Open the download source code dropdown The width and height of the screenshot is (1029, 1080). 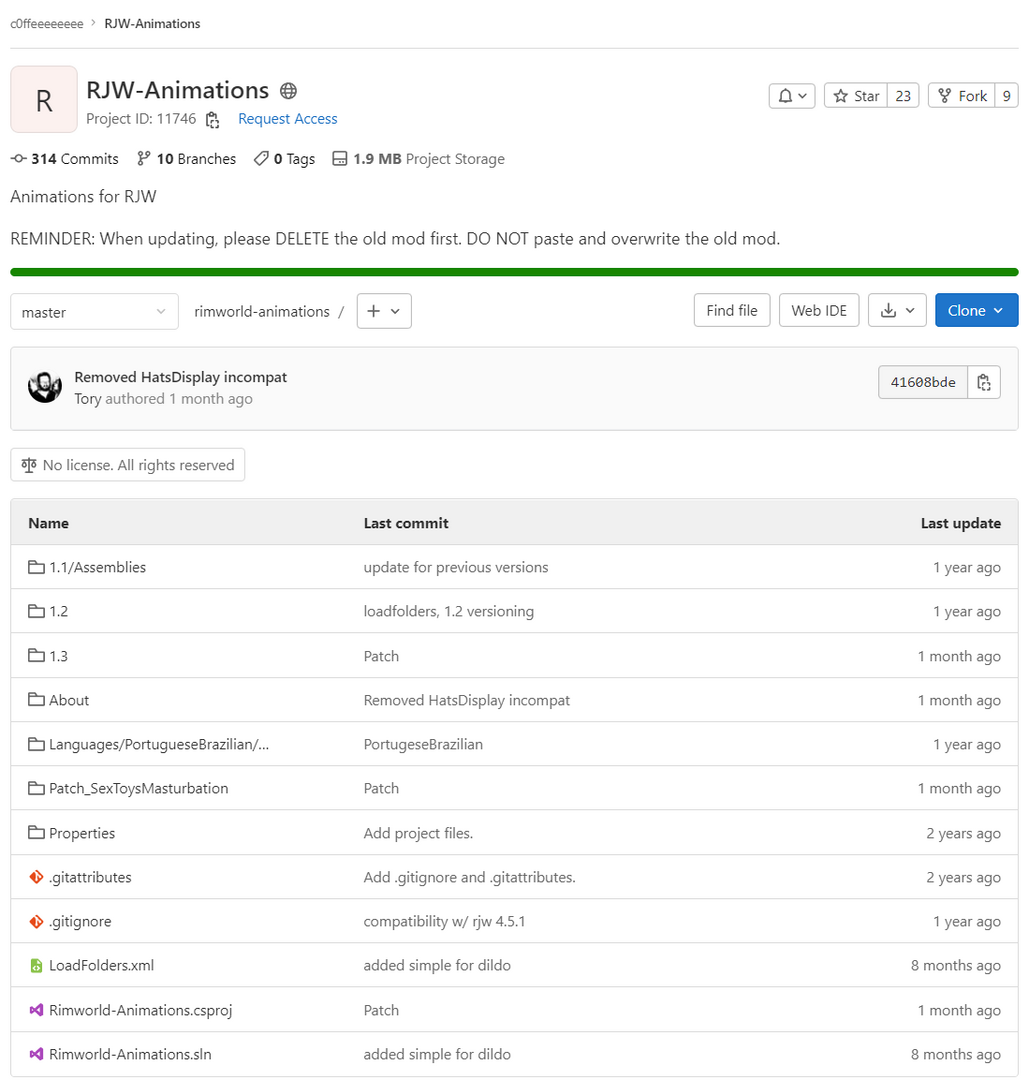(x=897, y=311)
